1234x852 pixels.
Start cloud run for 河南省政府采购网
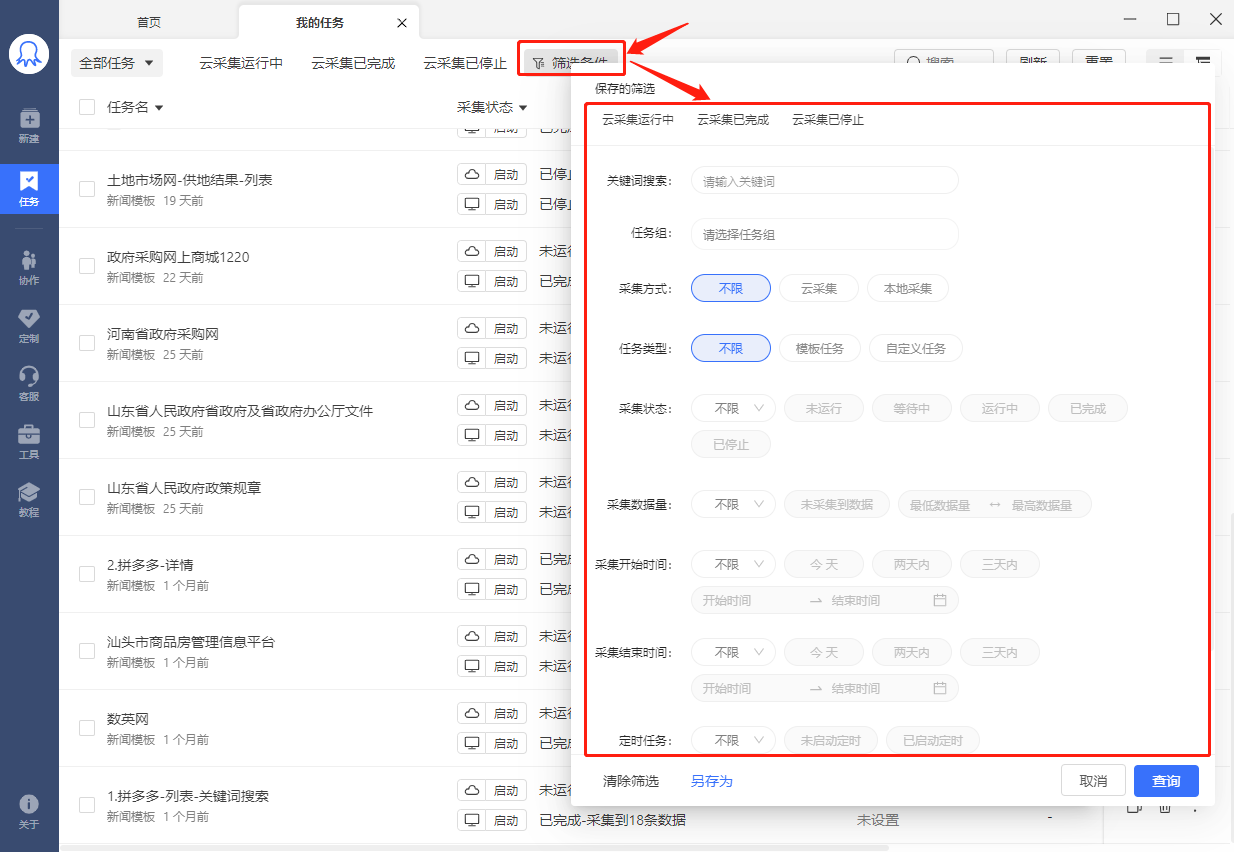pyautogui.click(x=493, y=328)
